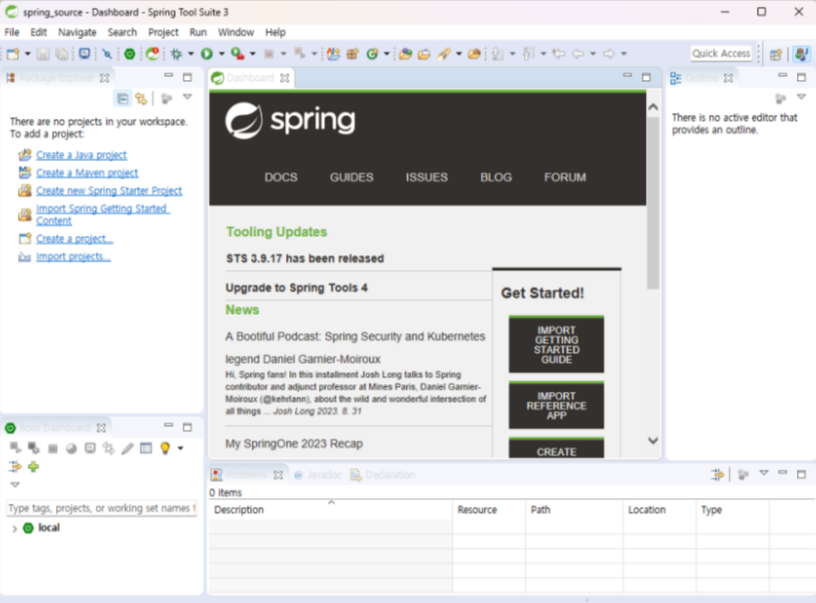Screen dimensions: 816x603
Task: Expand the local node in Boot Dashboard
Action: 15,528
